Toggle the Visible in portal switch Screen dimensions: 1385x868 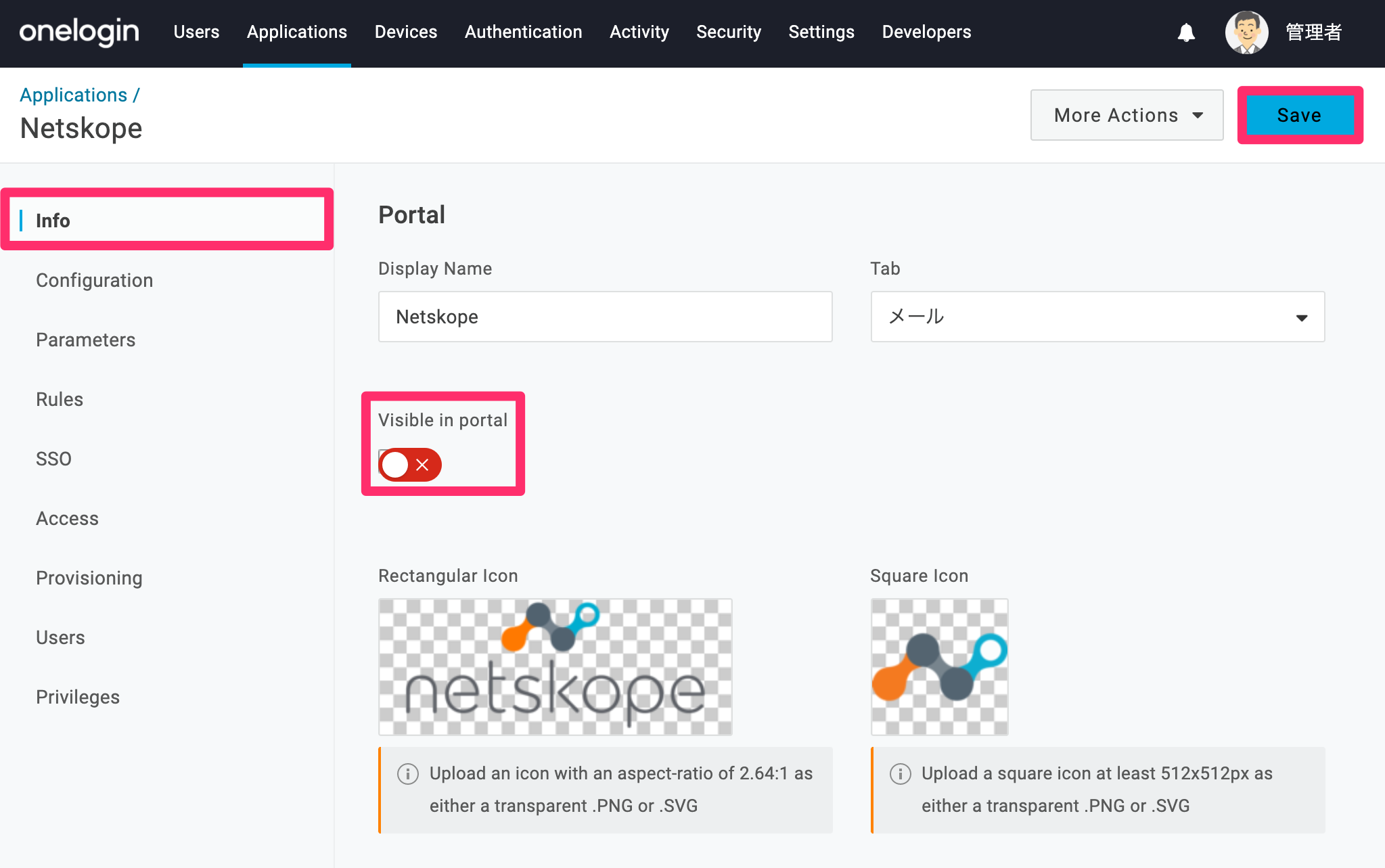point(410,465)
